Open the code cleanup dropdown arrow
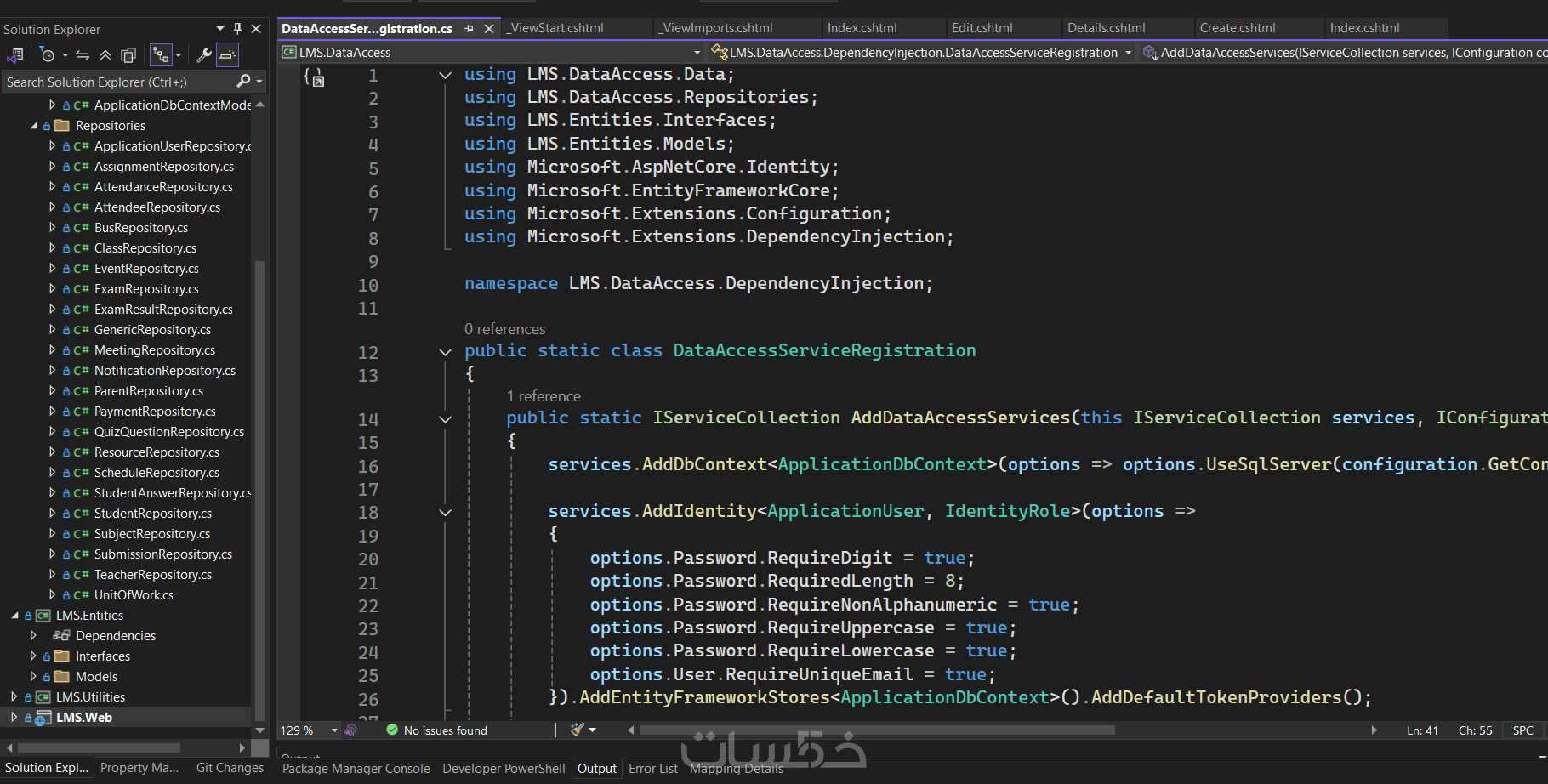 point(592,730)
